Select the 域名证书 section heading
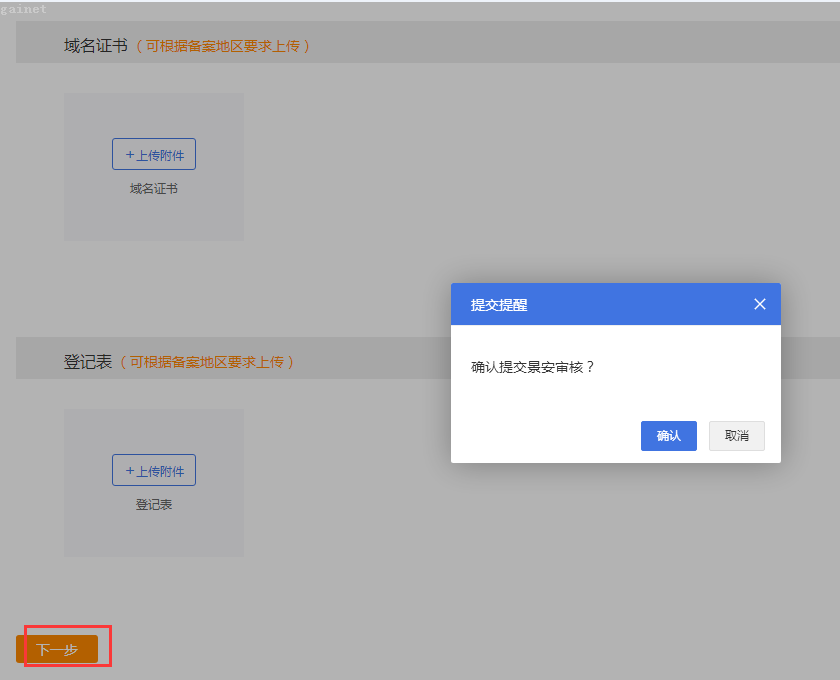The width and height of the screenshot is (840, 680). (x=96, y=45)
